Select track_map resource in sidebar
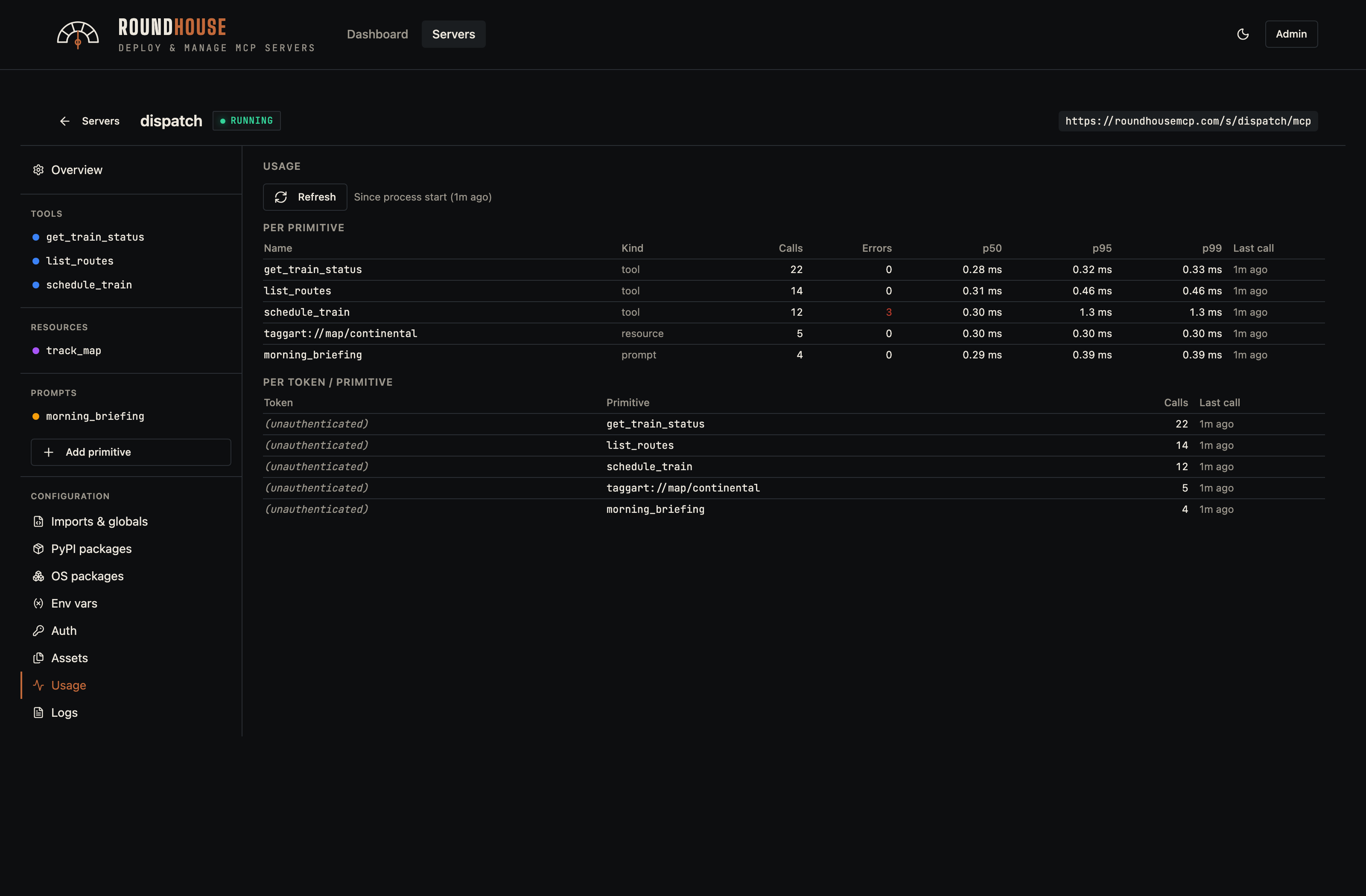1366x896 pixels. [73, 350]
